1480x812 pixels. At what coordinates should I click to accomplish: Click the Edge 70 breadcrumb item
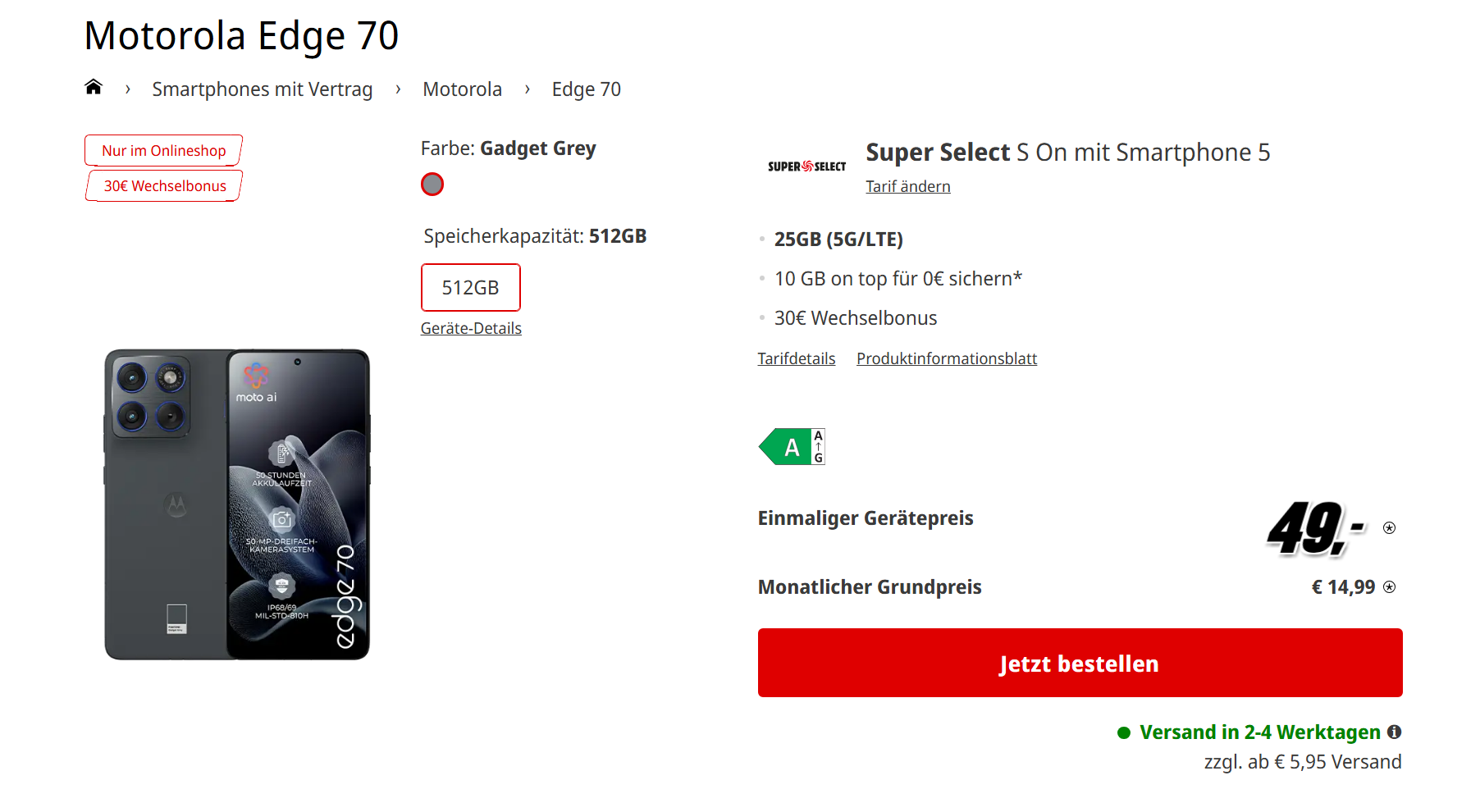pyautogui.click(x=586, y=89)
